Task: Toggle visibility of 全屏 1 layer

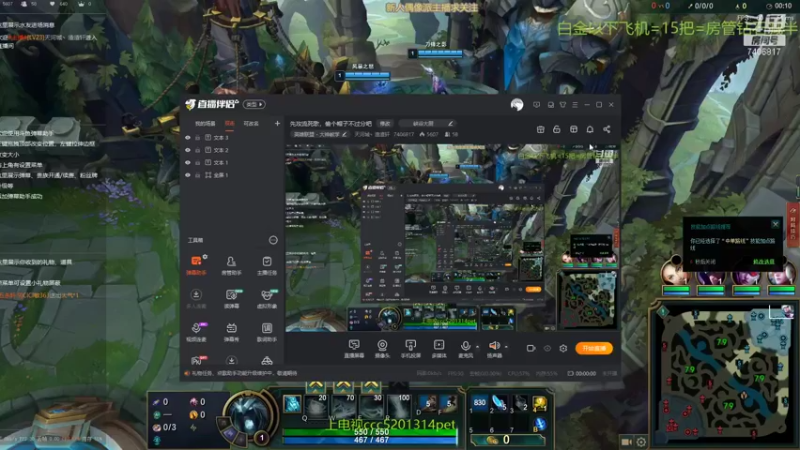Action: coord(188,175)
